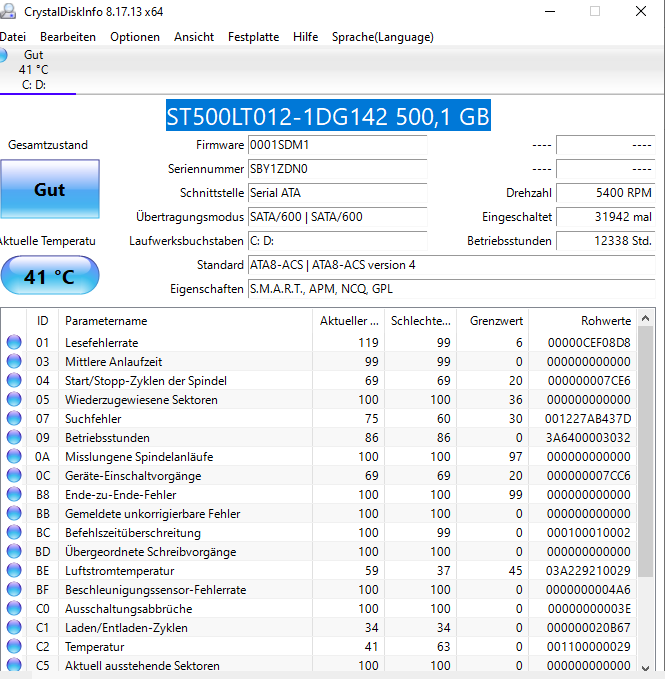Click status icon of row ID 09 (Betriebsstunden)

(14, 437)
